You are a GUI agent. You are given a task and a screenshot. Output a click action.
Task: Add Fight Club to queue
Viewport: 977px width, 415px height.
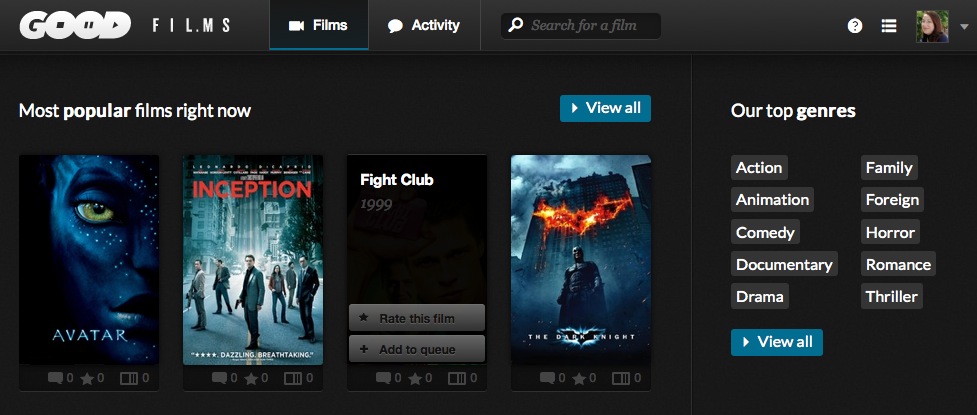pos(416,349)
